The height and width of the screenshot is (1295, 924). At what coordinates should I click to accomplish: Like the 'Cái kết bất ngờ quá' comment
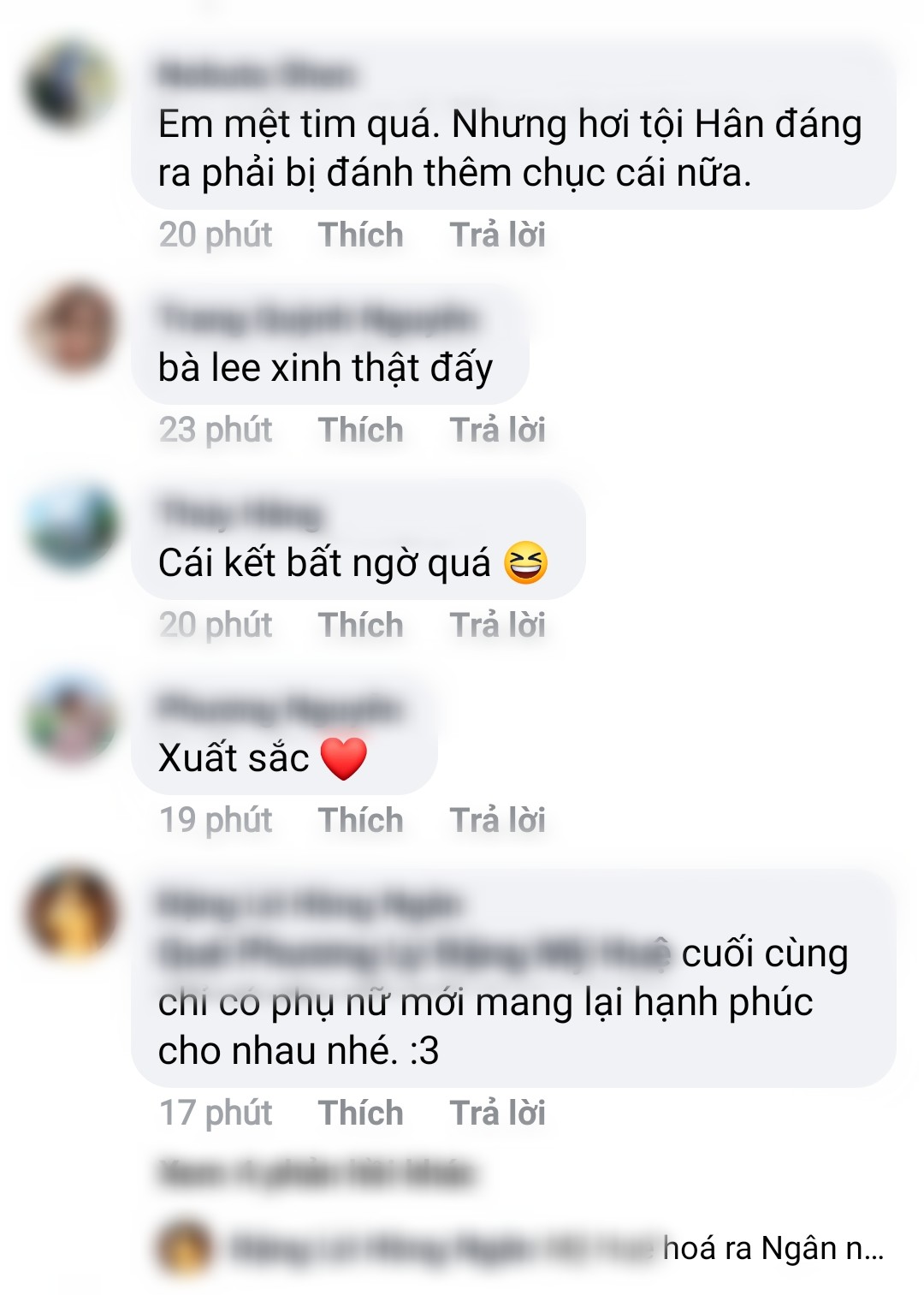point(360,625)
